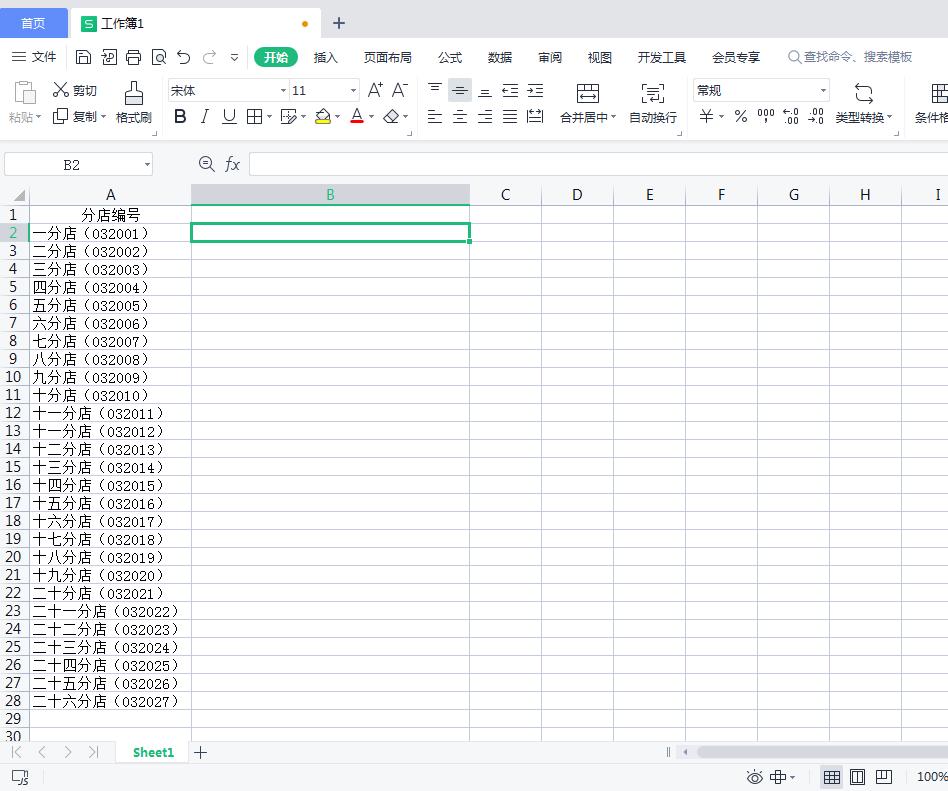
Task: Redo the last action
Action: coord(209,57)
